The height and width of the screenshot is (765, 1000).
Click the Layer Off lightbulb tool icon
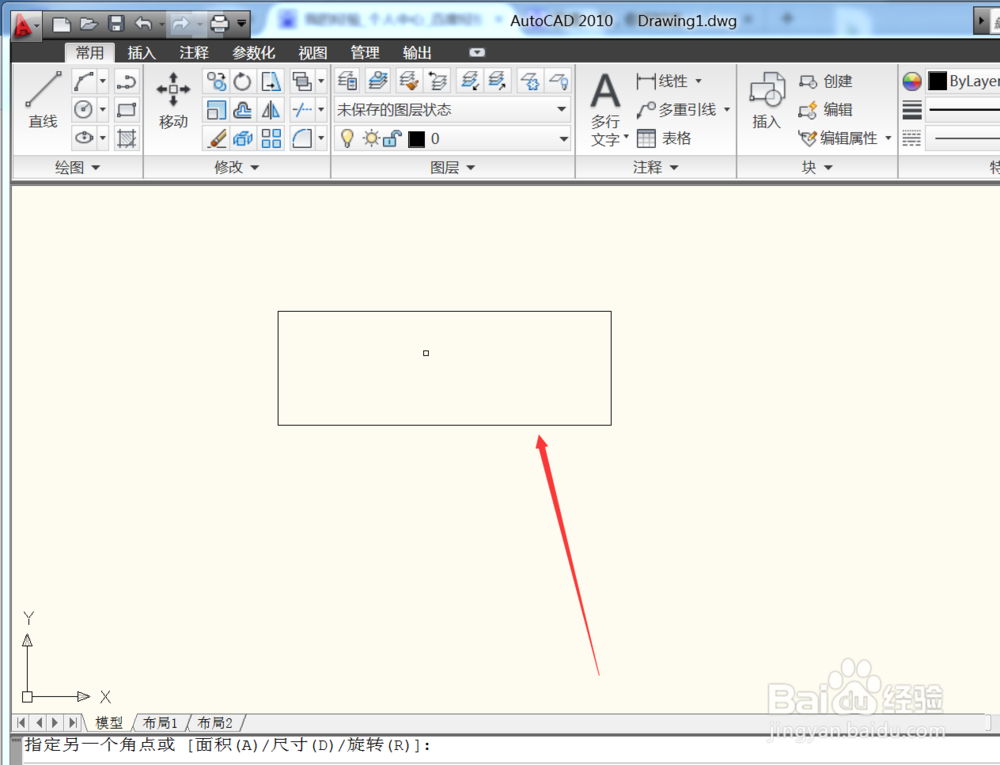pos(559,81)
